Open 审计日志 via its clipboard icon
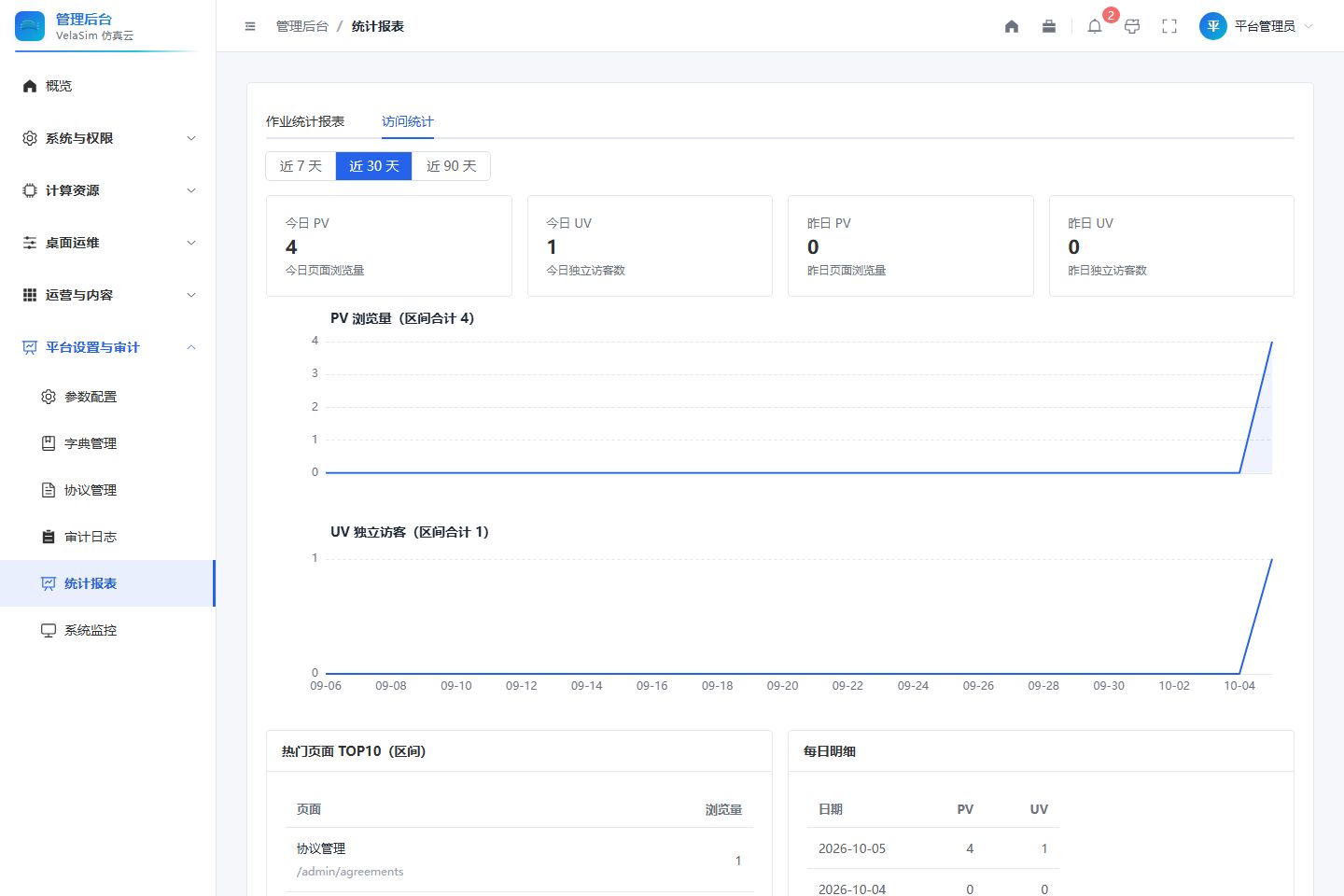Image resolution: width=1344 pixels, height=896 pixels. [49, 537]
